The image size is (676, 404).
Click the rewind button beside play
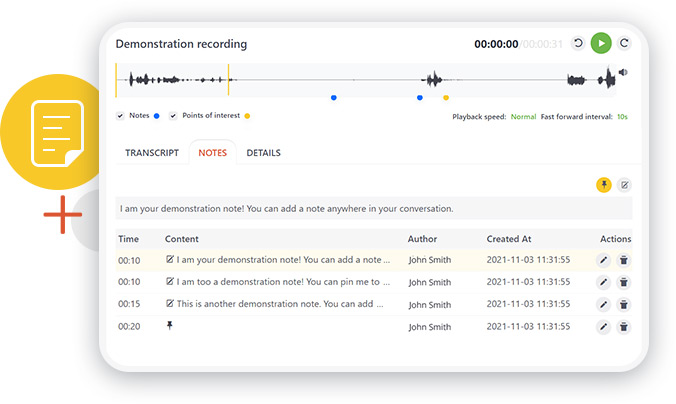(578, 43)
